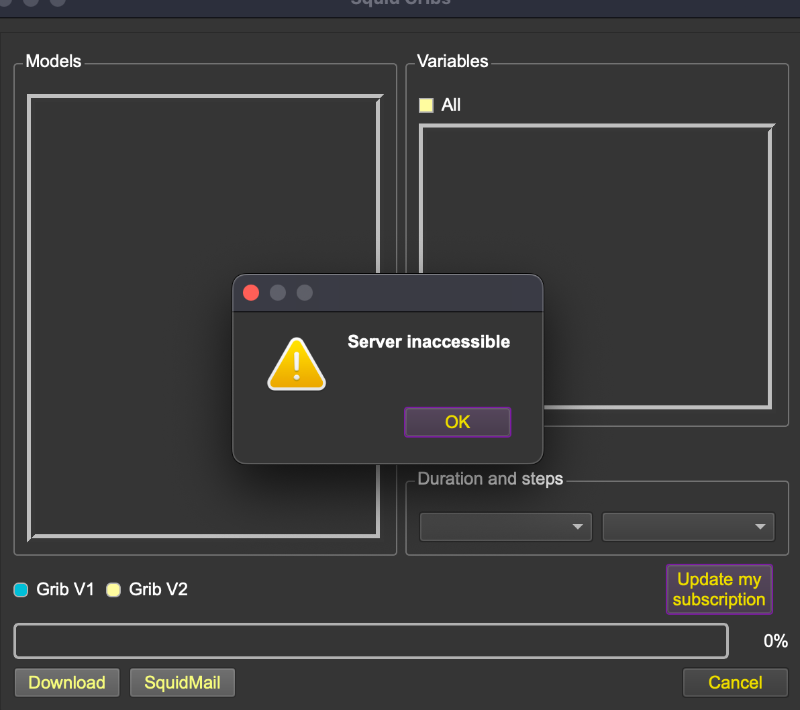Click the 0% progress label
The height and width of the screenshot is (710, 800).
(776, 641)
